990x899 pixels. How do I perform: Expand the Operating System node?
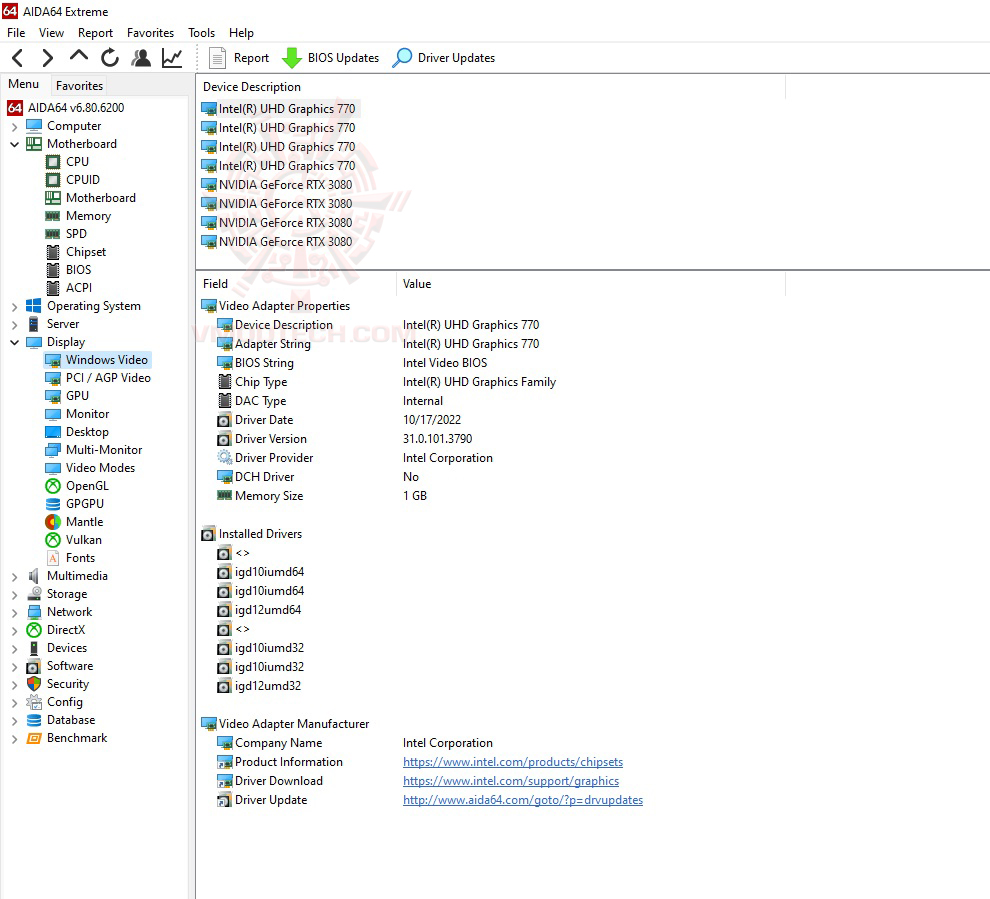coord(15,307)
